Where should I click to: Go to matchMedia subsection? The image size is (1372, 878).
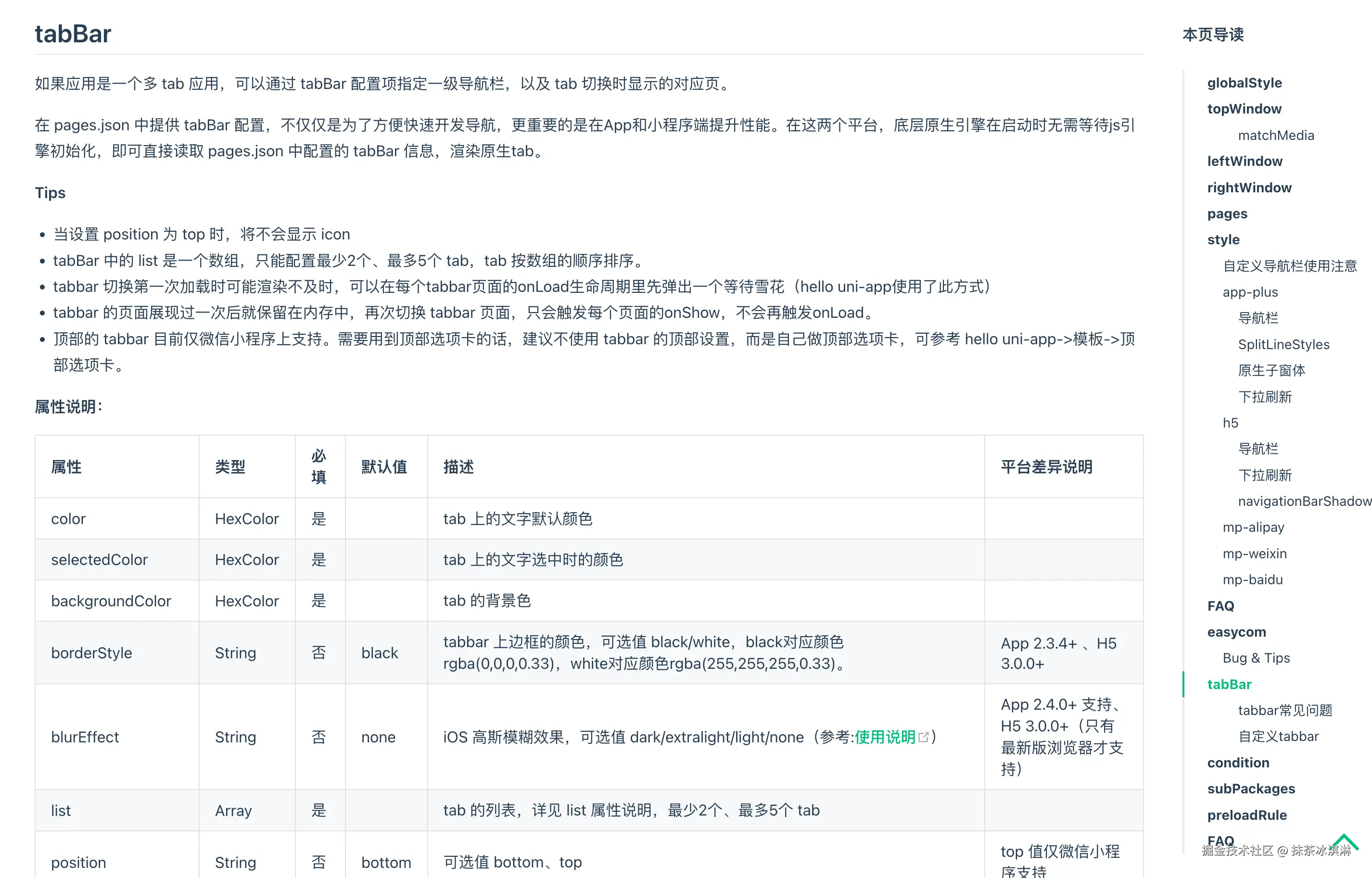point(1276,135)
